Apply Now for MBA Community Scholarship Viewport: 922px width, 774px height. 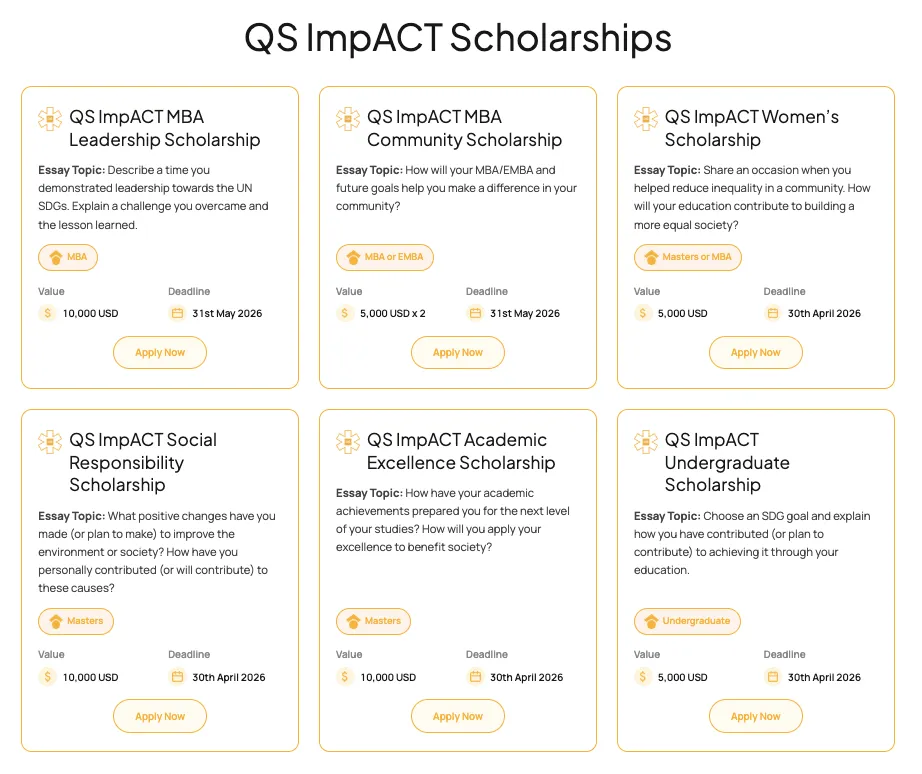tap(458, 353)
